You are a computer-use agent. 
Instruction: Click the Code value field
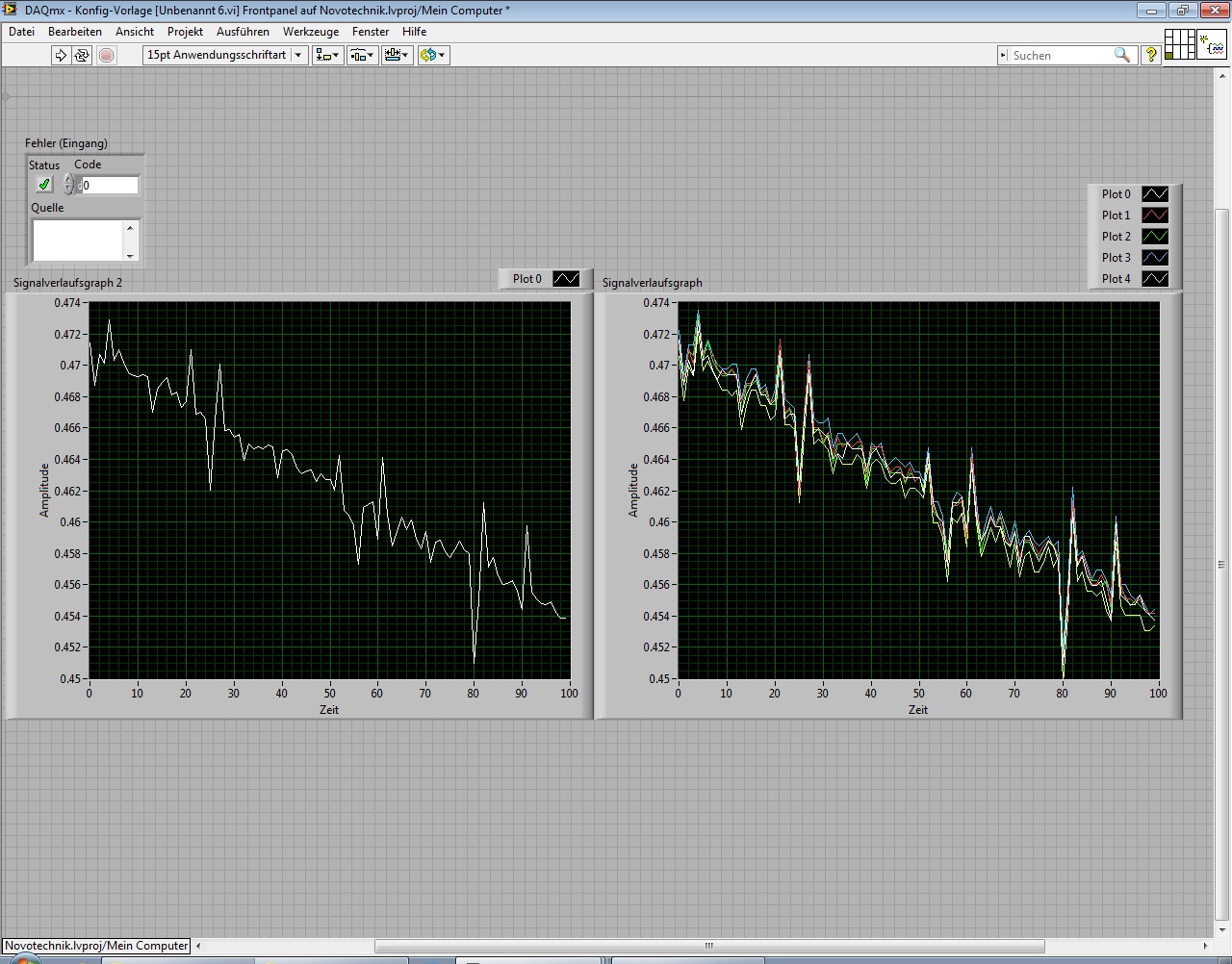click(x=110, y=186)
